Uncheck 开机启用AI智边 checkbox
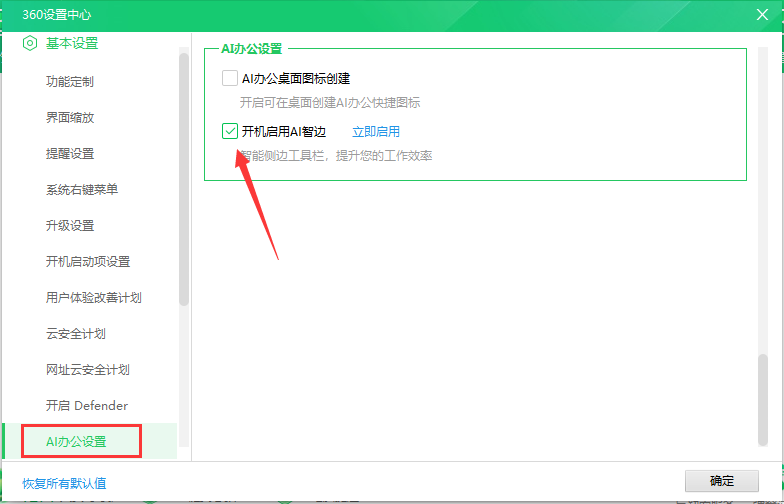784x504 pixels. click(230, 132)
